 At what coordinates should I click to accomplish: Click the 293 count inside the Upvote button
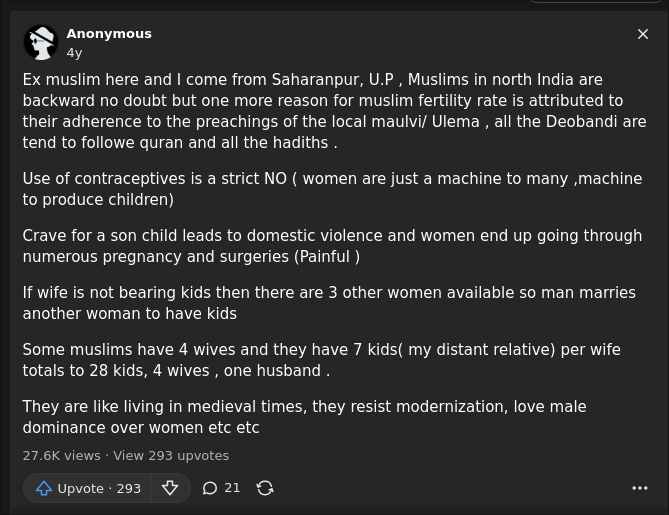click(128, 489)
